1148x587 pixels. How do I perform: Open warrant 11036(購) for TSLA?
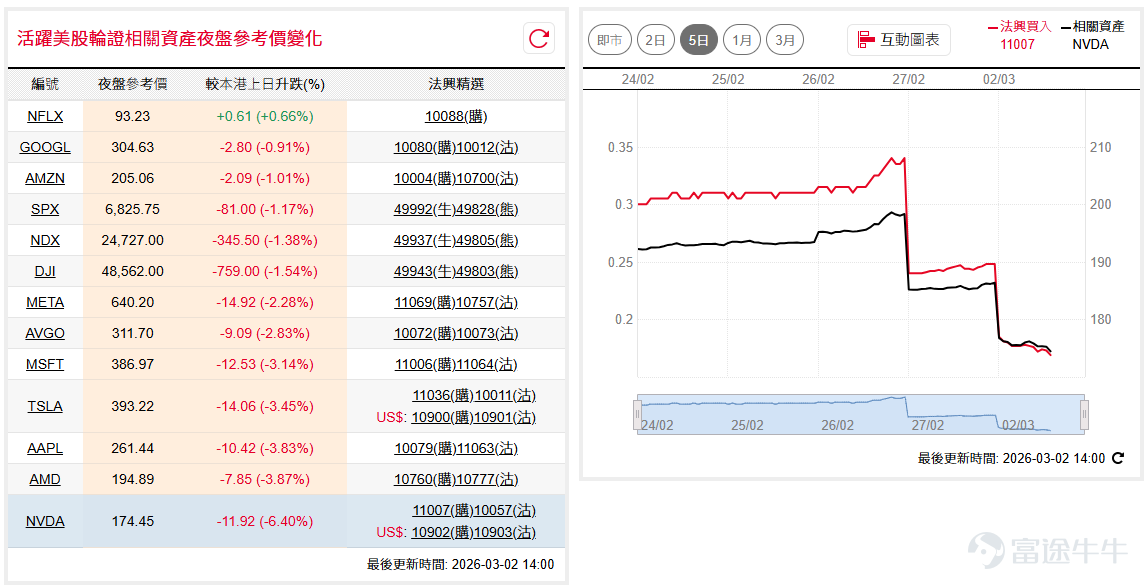(444, 395)
